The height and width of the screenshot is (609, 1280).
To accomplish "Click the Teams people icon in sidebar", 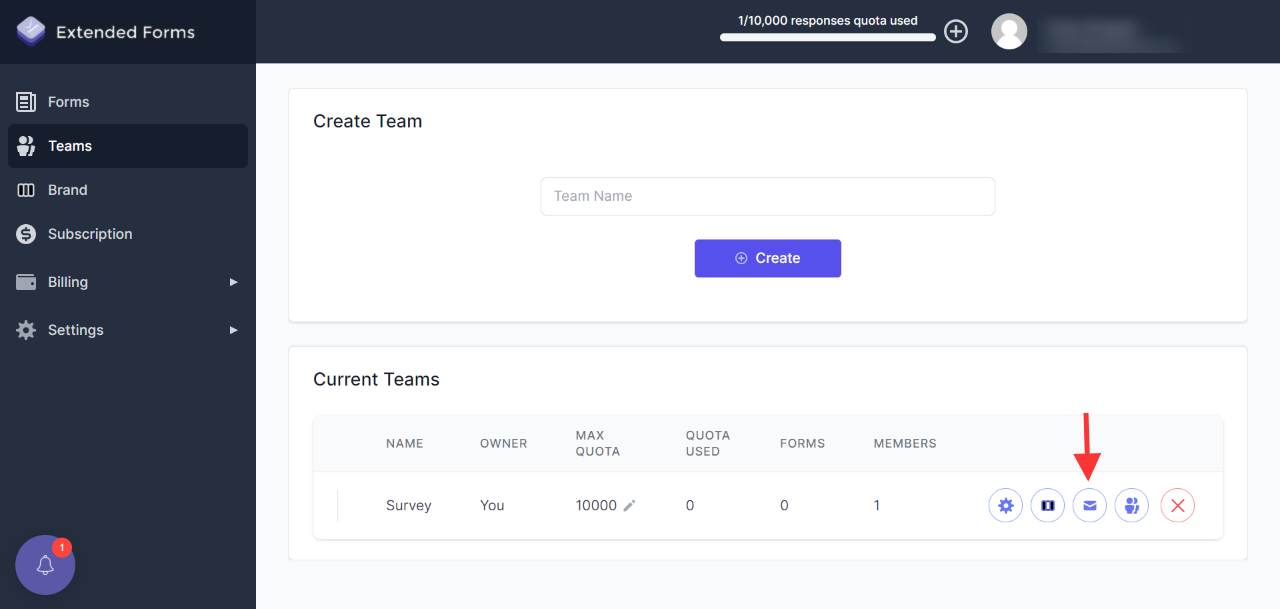I will click(x=26, y=146).
